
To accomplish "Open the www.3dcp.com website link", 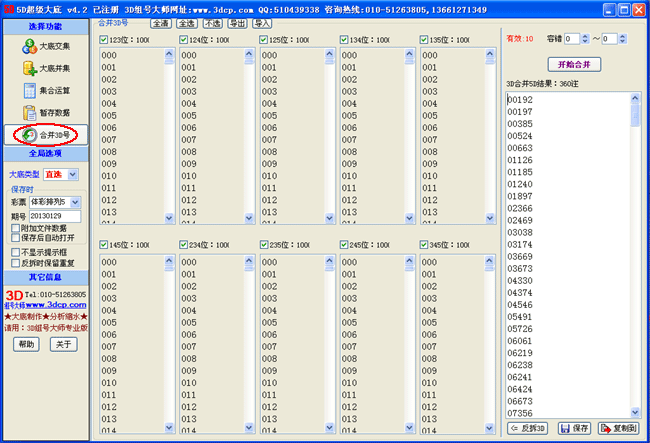I will (58, 305).
